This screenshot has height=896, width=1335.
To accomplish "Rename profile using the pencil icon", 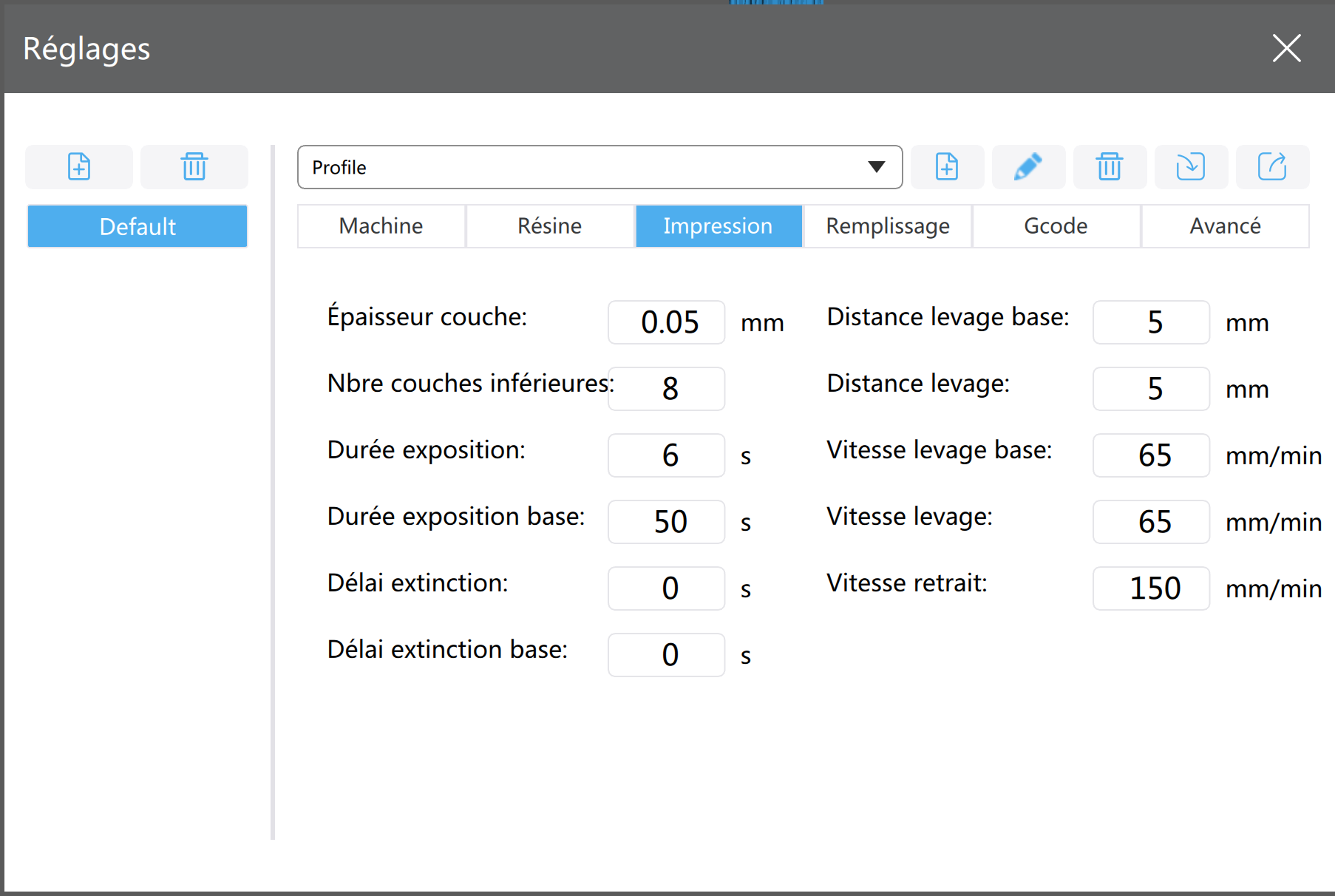I will tap(1028, 167).
